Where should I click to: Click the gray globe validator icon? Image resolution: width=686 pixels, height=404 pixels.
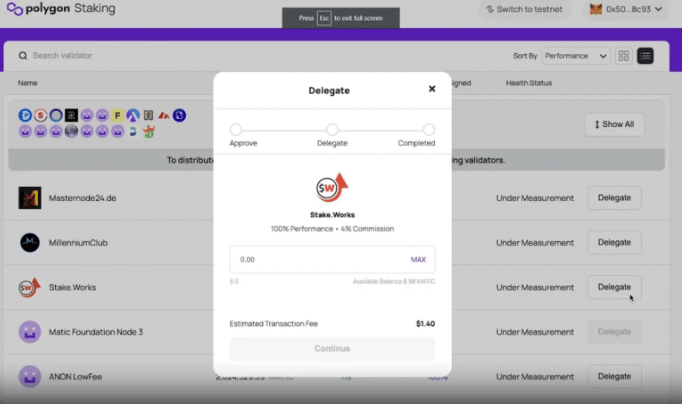71,131
